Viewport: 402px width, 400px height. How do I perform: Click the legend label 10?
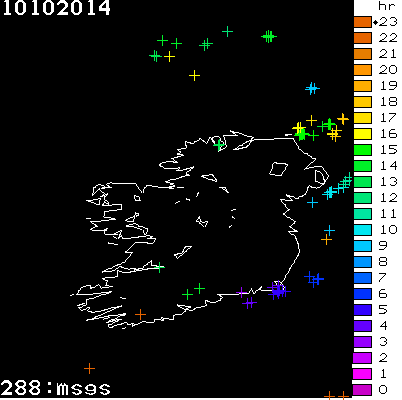[388, 230]
